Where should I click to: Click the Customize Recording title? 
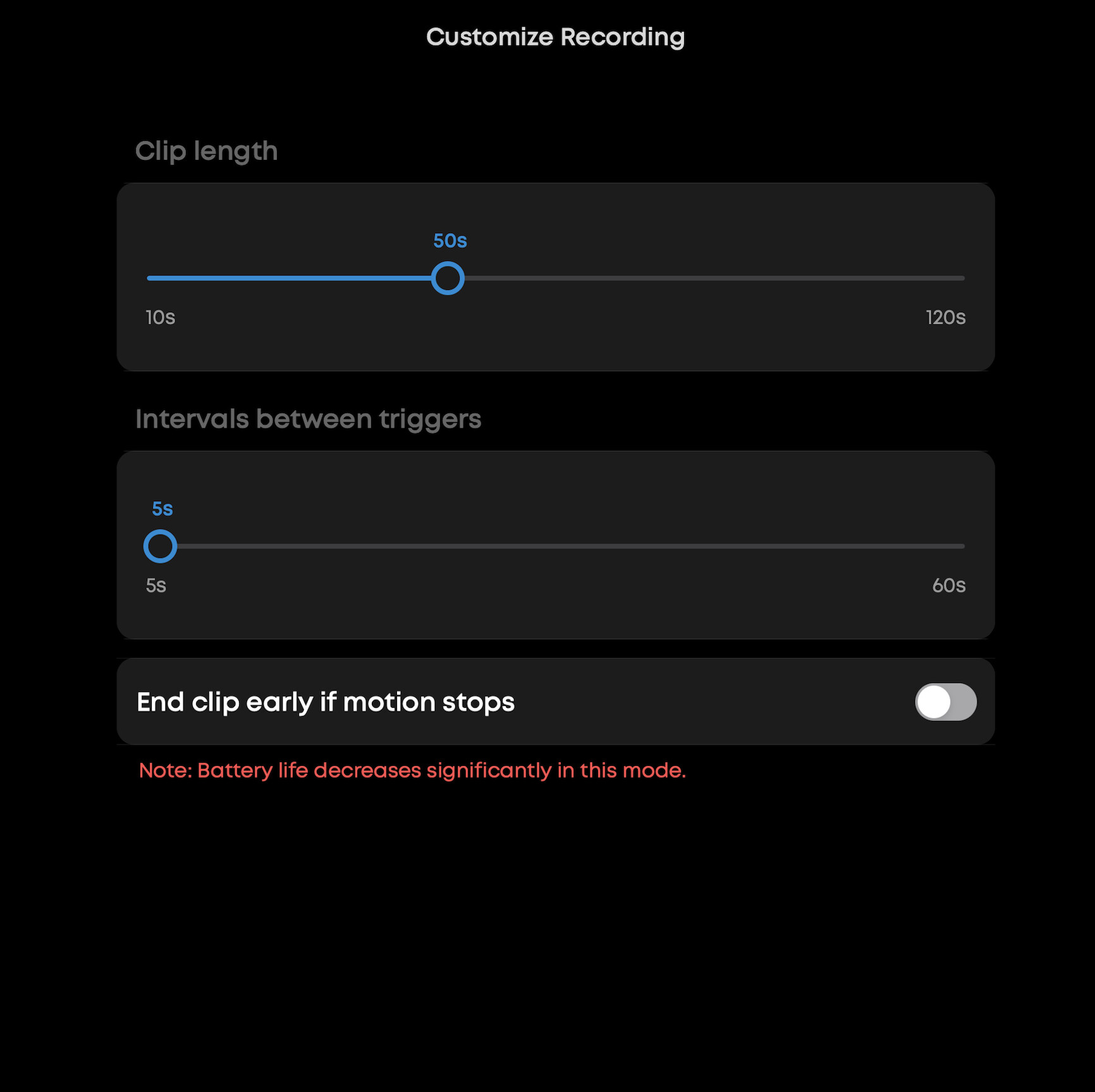coord(555,37)
